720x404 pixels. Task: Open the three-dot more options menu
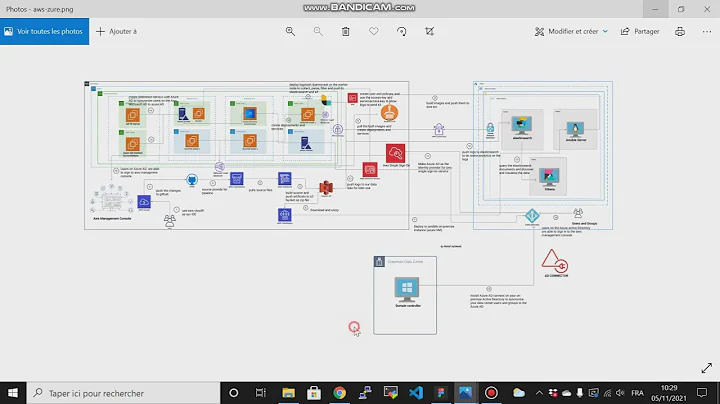(x=707, y=31)
